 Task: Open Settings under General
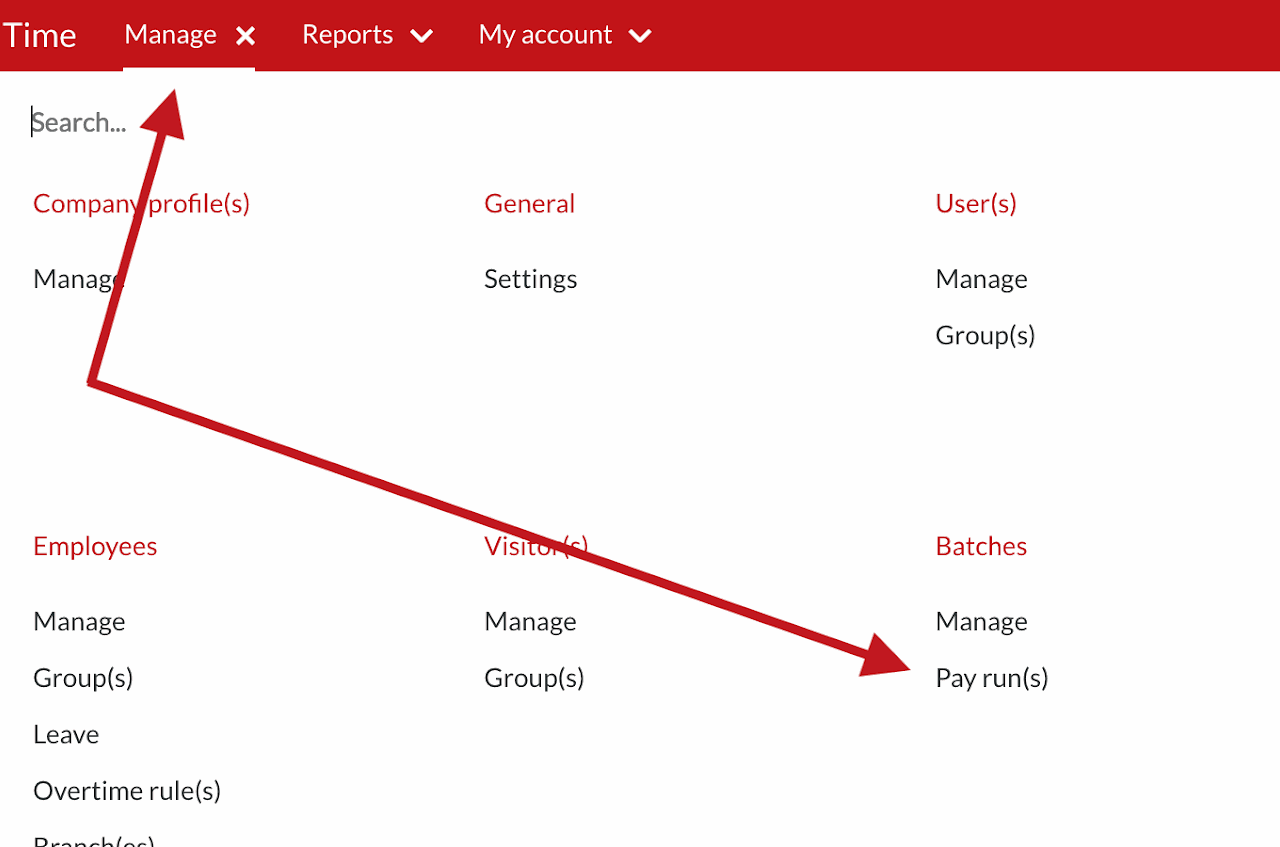530,279
